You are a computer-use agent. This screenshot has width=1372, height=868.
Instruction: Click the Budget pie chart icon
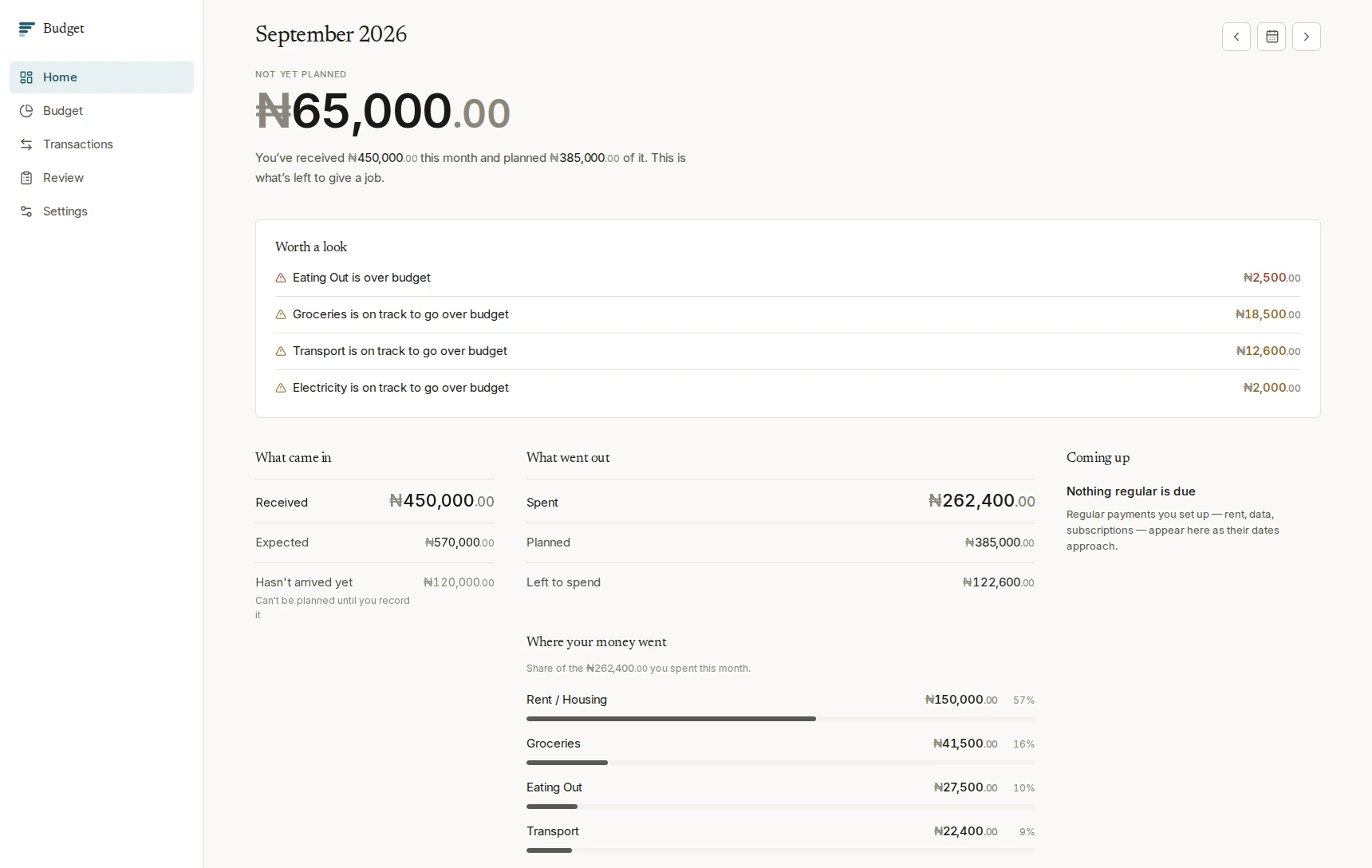[x=26, y=111]
